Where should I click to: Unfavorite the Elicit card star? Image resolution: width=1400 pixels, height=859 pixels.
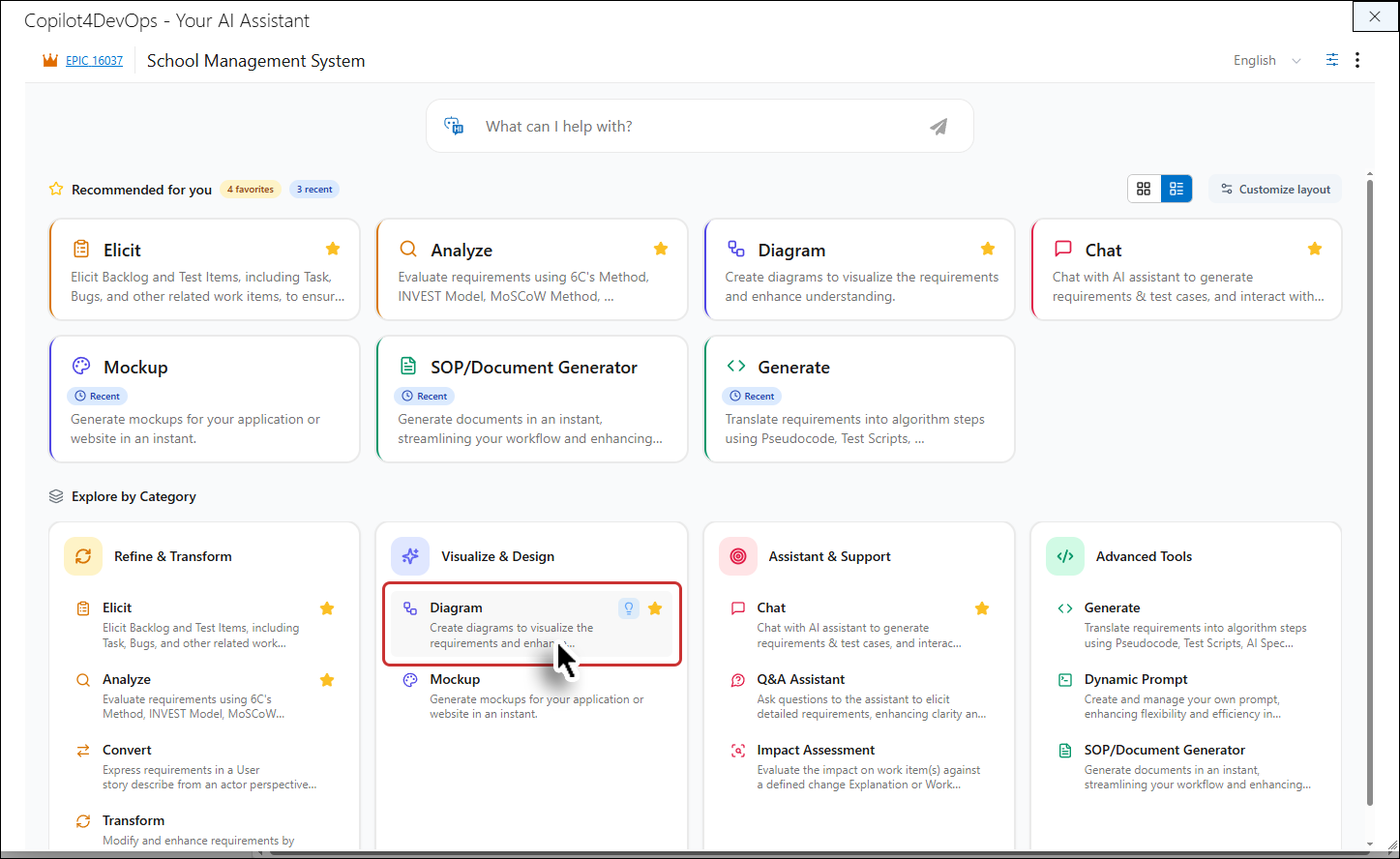click(x=333, y=249)
